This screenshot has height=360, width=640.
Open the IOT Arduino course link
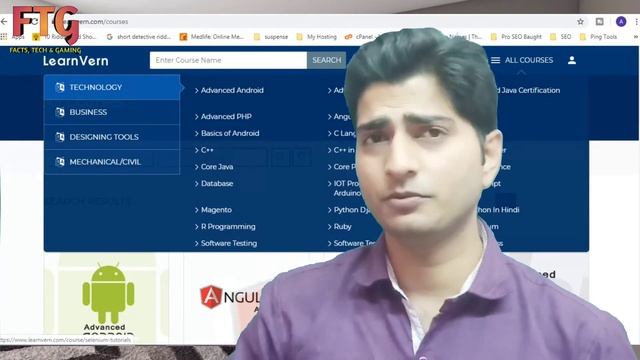[x=346, y=188]
